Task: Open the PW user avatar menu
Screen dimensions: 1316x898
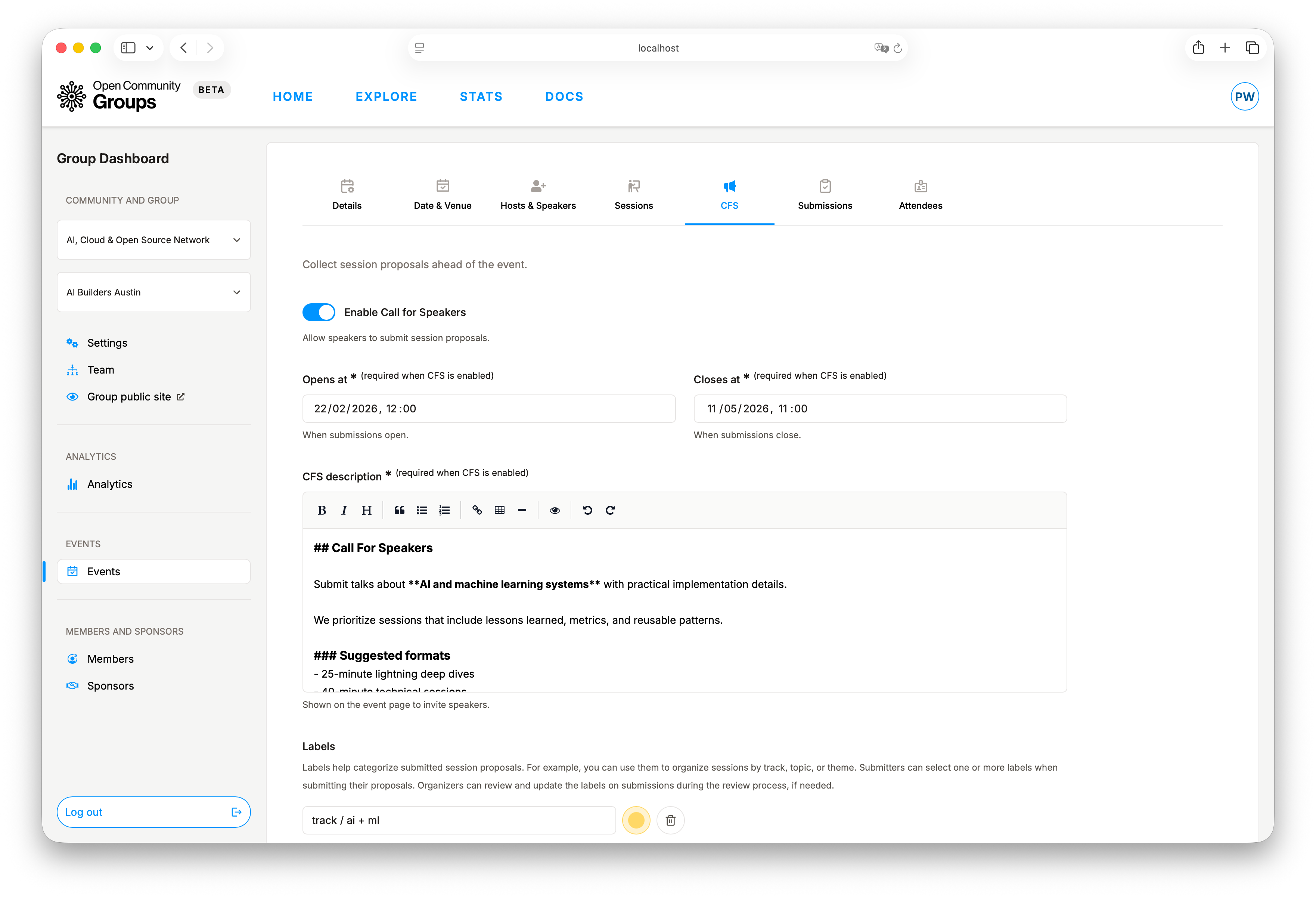Action: 1244,97
